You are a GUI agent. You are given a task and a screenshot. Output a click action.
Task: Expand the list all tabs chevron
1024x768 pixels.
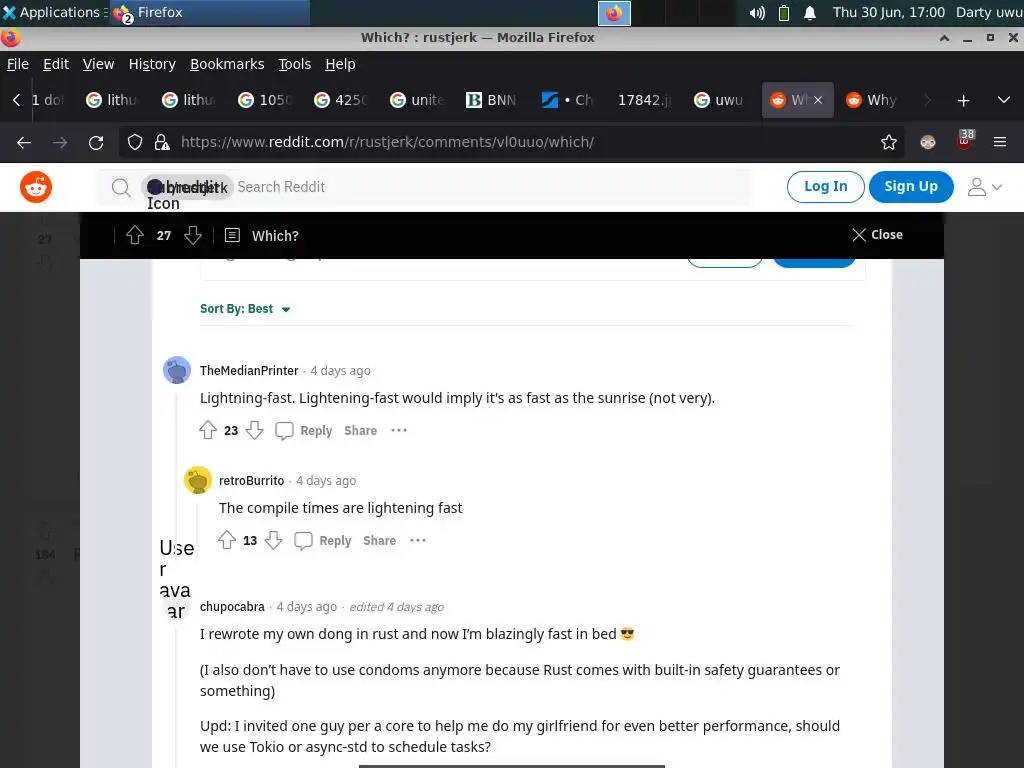click(x=1004, y=100)
